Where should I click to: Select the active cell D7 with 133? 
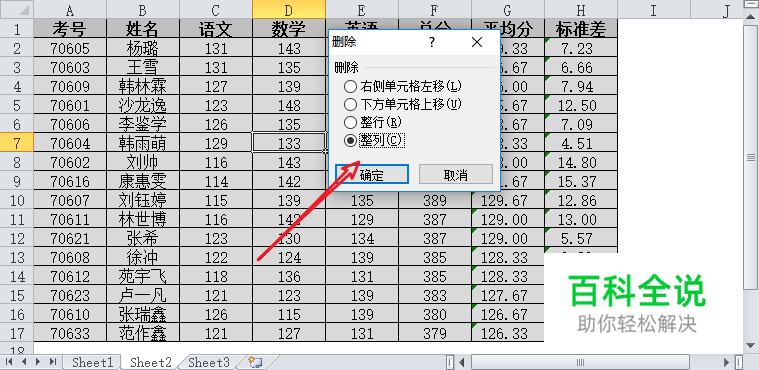pyautogui.click(x=289, y=143)
